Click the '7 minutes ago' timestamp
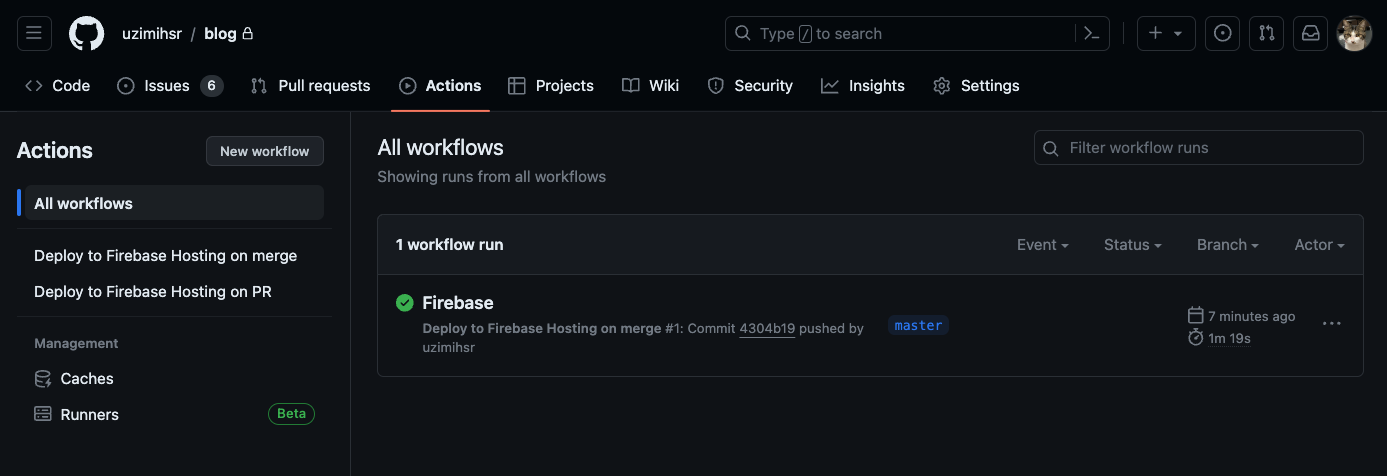 point(1251,316)
